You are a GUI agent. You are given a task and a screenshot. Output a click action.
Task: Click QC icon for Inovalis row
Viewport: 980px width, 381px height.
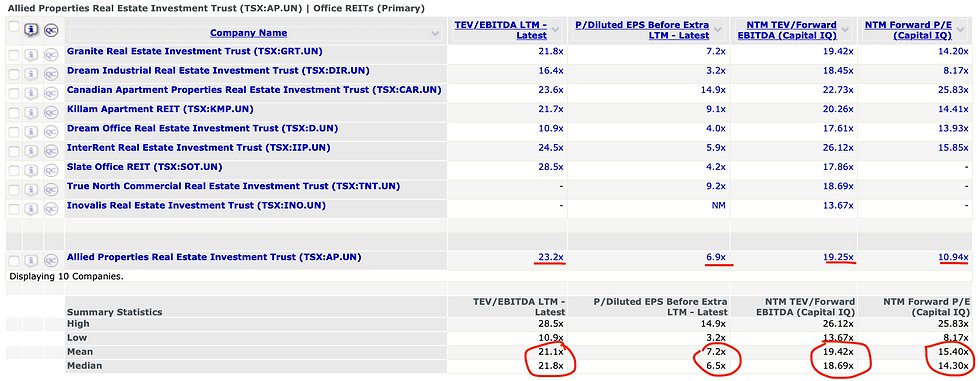pos(51,209)
